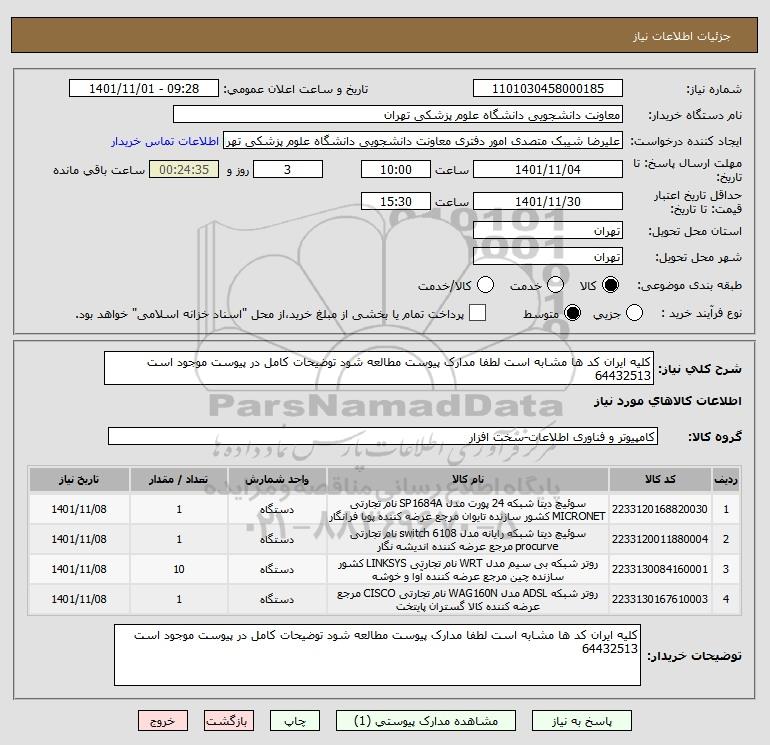The image size is (770, 745).
Task: Click the deadline time 10:00 field
Action: click(x=396, y=170)
